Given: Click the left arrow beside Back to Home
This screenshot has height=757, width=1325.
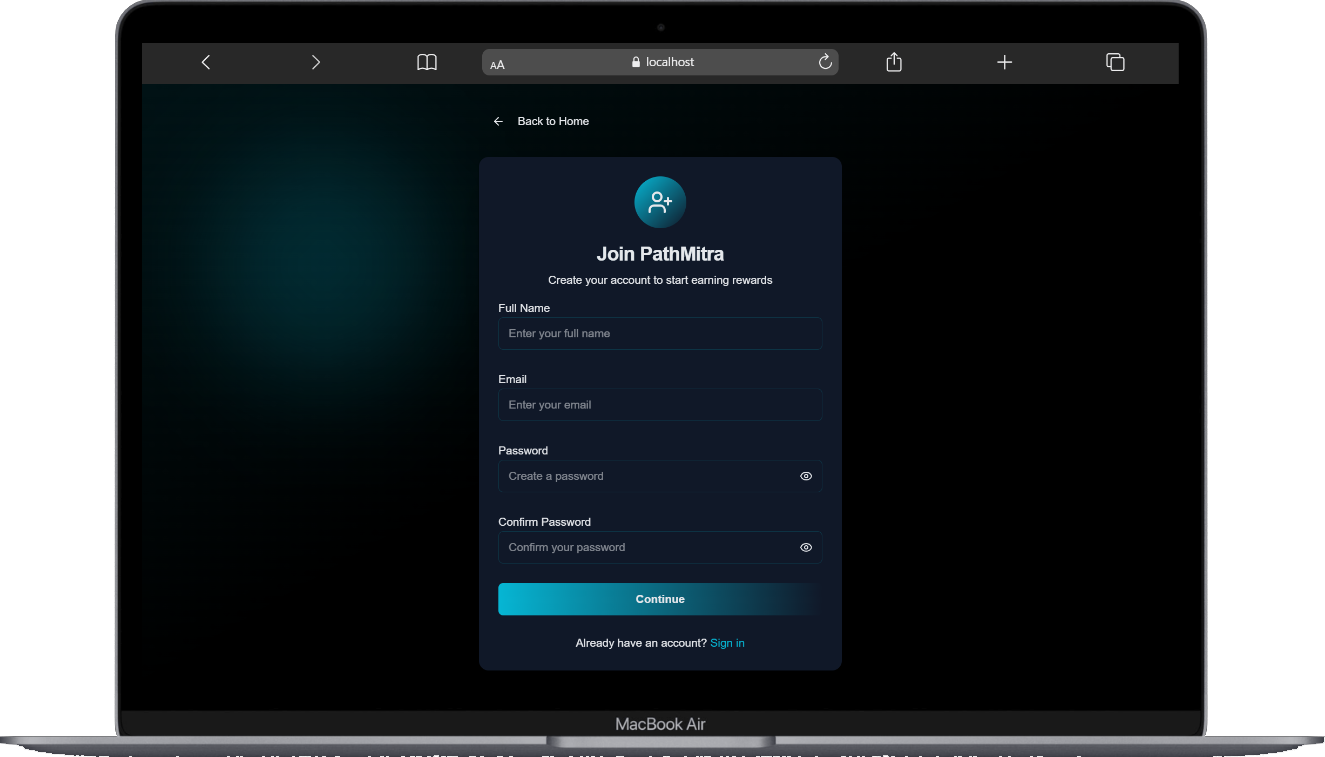Looking at the screenshot, I should 498,121.
